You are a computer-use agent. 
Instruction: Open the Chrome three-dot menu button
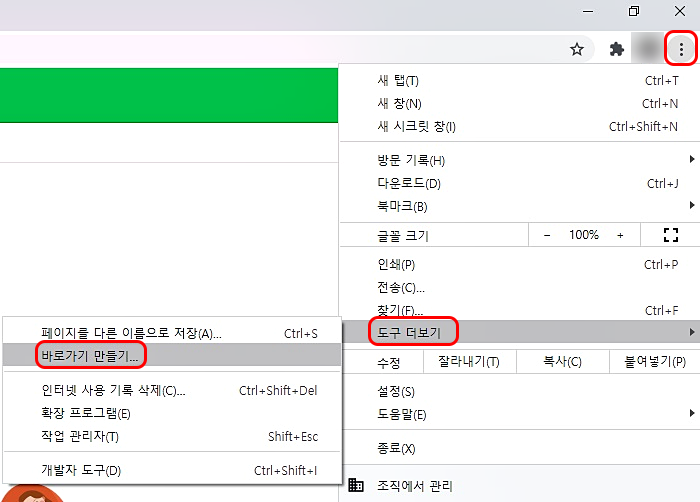click(x=681, y=49)
